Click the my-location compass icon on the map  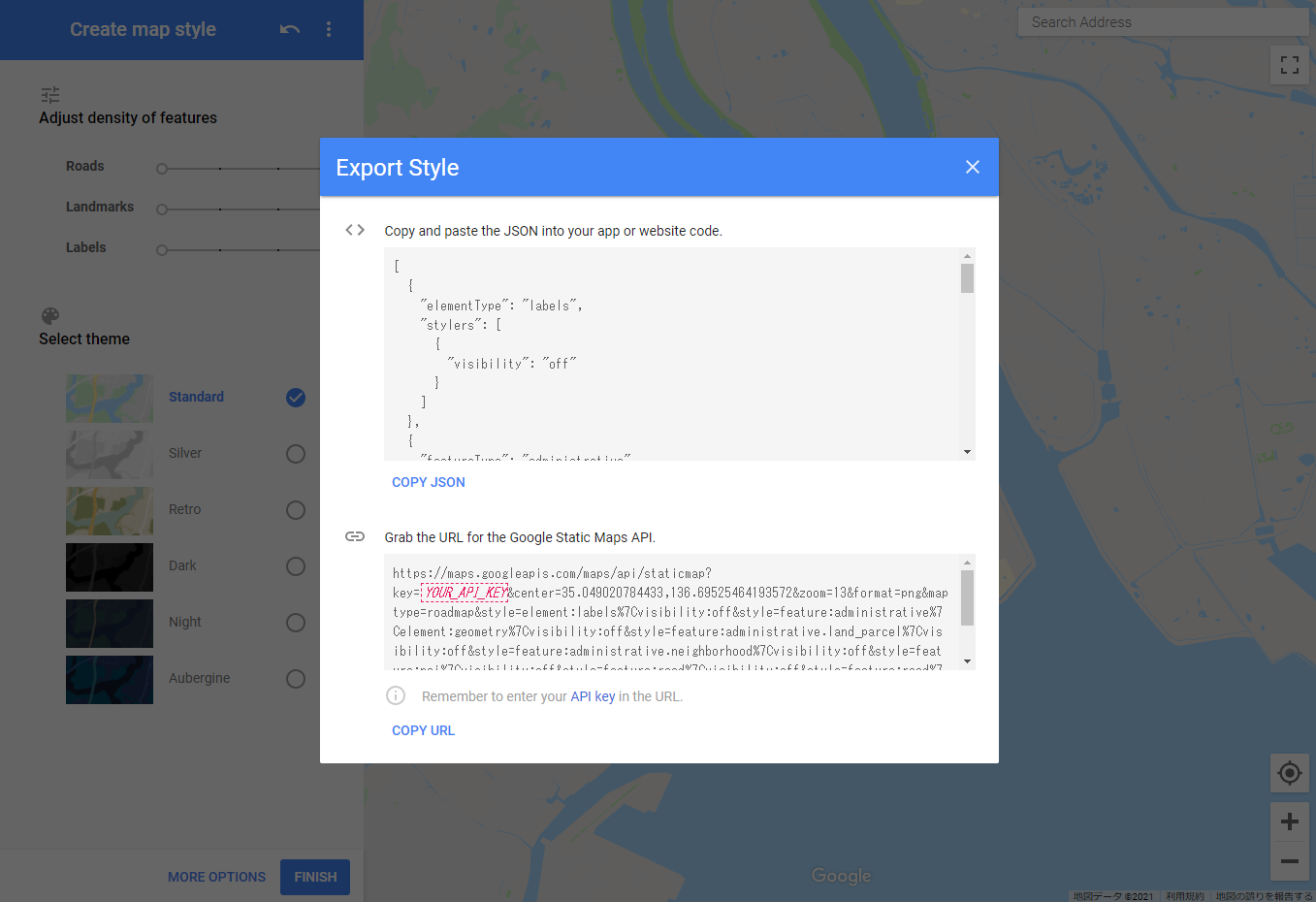point(1289,773)
